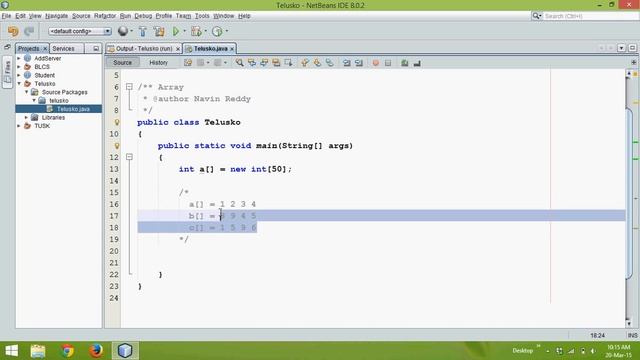This screenshot has height=360, width=640.
Task: Expand the BLCS project node
Action: point(19,67)
